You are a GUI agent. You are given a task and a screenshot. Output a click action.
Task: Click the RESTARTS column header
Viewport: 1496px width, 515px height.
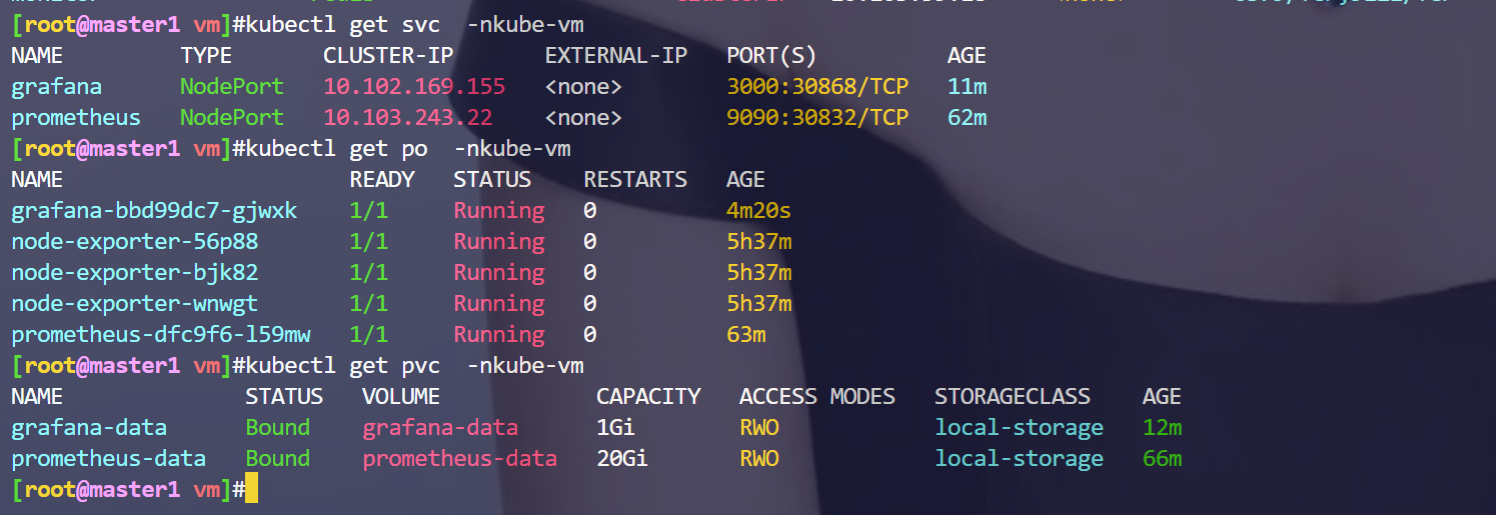click(635, 180)
